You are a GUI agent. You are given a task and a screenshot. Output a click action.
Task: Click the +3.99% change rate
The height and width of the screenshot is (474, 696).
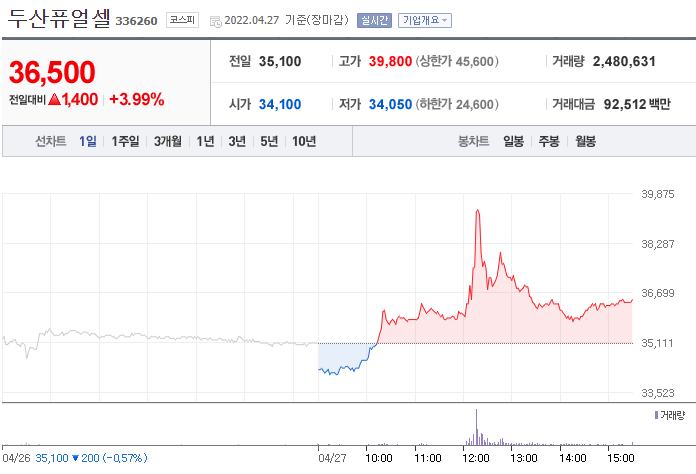pos(137,99)
